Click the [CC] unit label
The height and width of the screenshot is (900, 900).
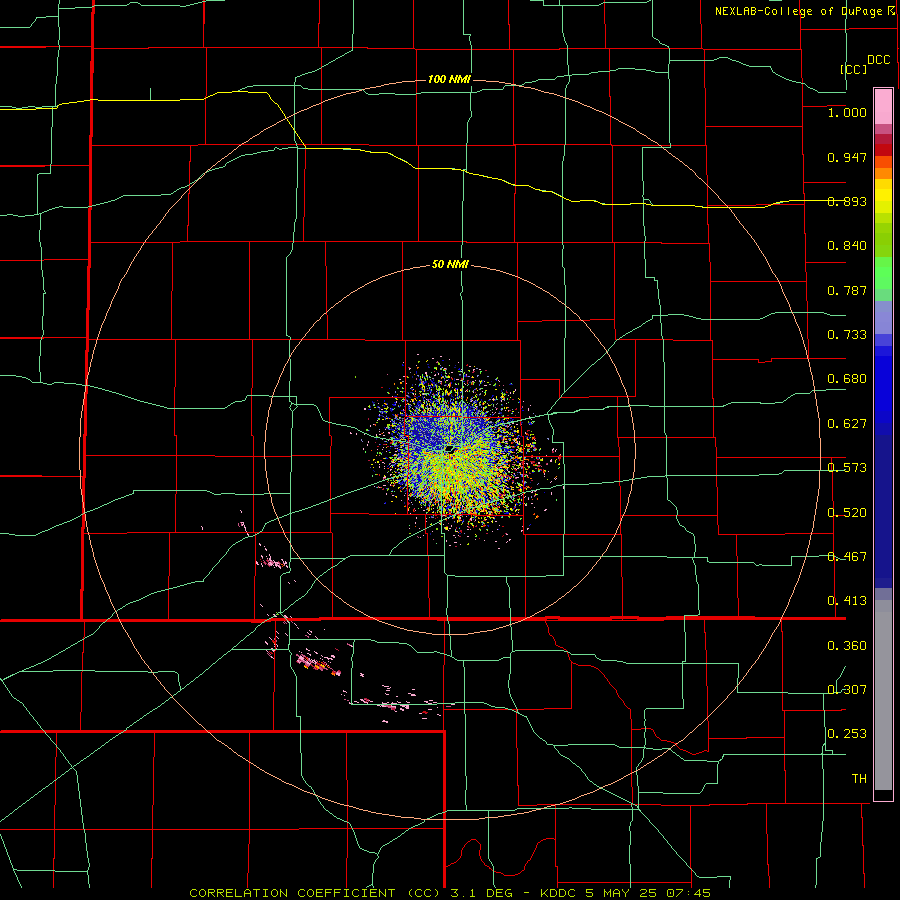coord(854,69)
